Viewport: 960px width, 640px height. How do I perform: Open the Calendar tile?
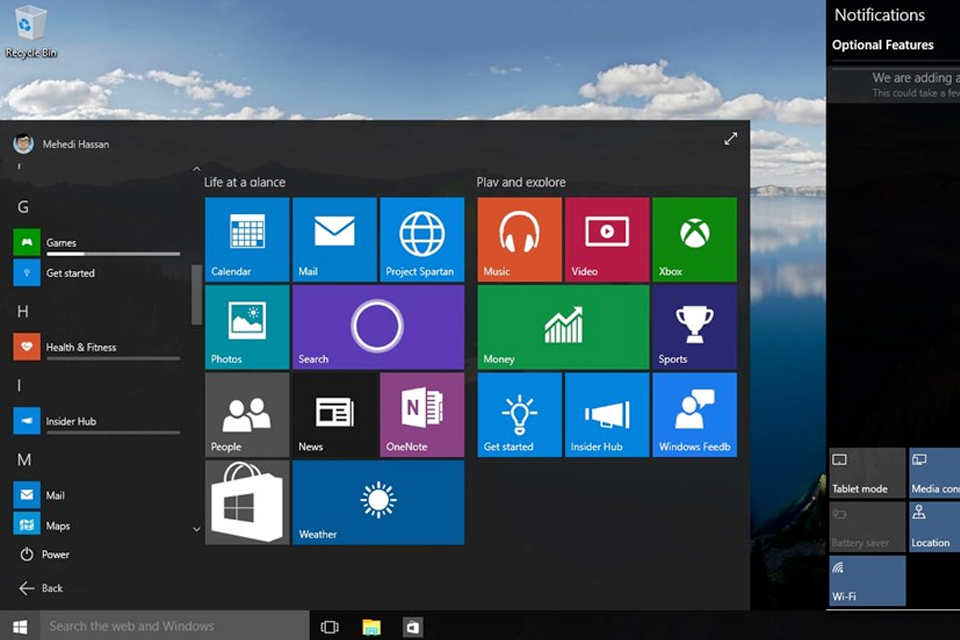247,239
